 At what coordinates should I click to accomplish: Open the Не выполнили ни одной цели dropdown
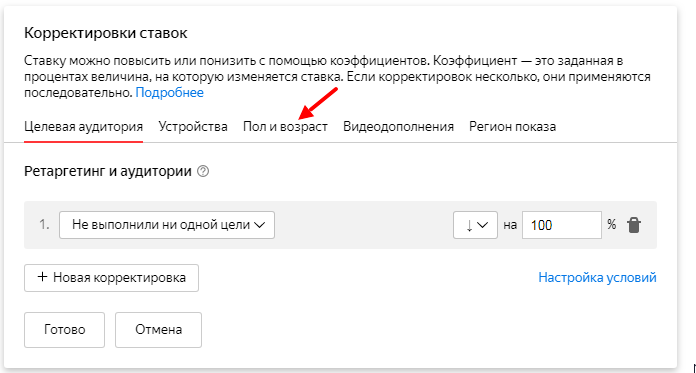coord(166,225)
